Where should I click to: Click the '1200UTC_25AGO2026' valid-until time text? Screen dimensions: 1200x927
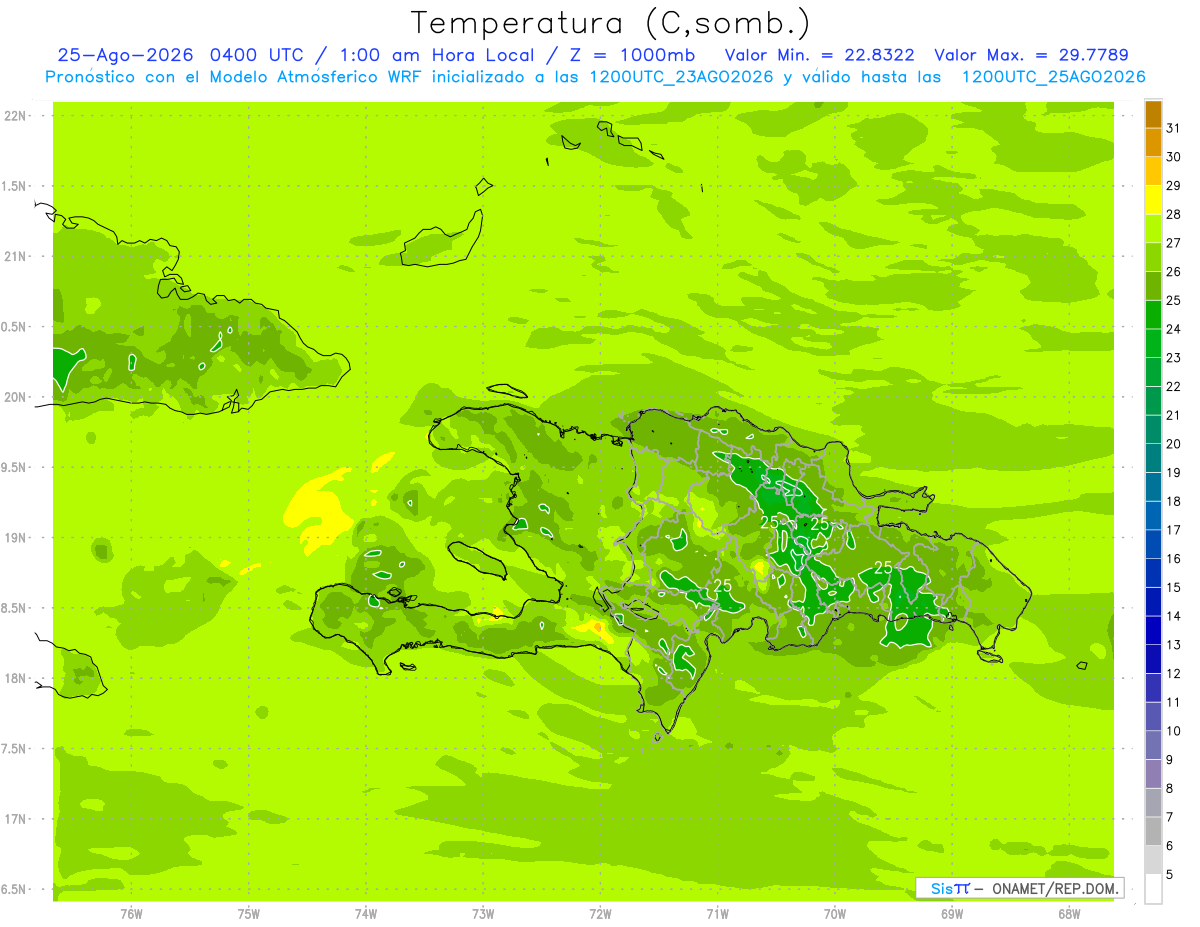(x=1053, y=77)
